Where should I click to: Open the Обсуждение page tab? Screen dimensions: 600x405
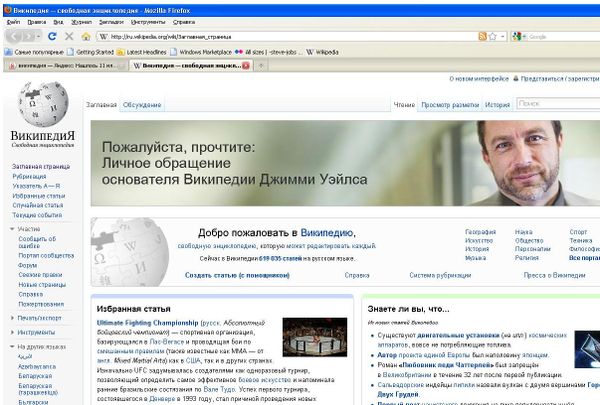pos(142,105)
